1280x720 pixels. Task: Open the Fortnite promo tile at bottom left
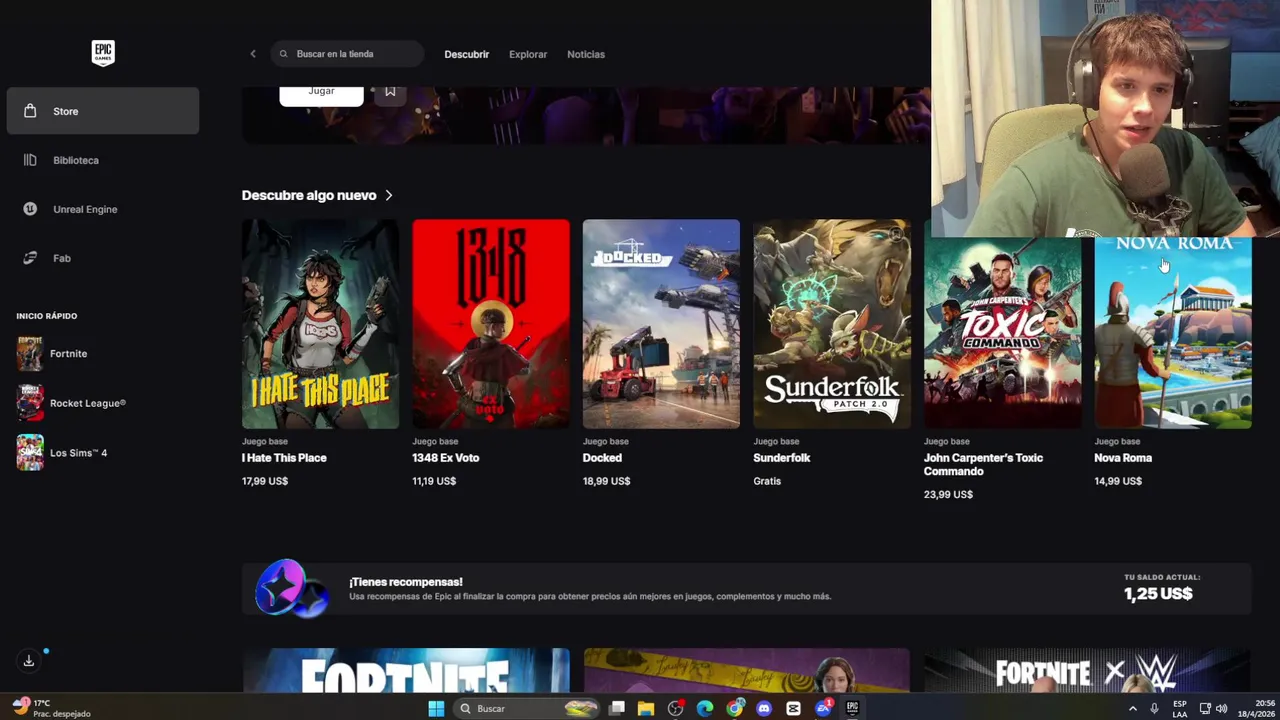coord(406,670)
